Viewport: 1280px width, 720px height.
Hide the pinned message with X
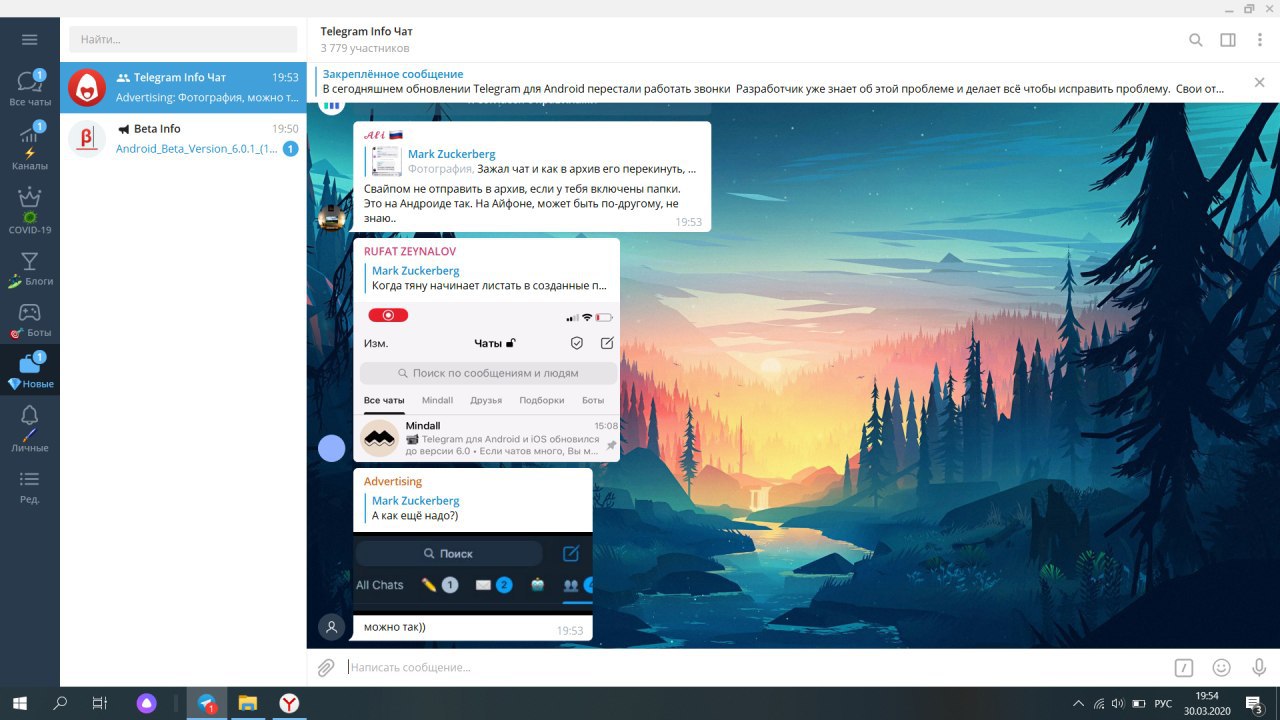tap(1260, 82)
